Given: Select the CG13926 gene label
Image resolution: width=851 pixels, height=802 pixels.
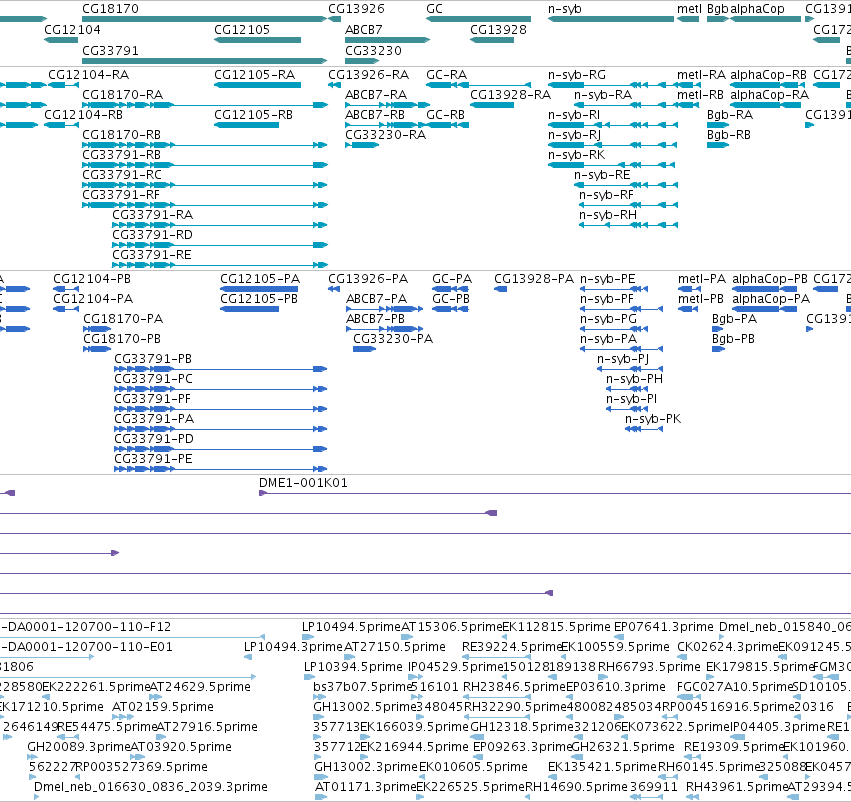Looking at the screenshot, I should 356,9.
